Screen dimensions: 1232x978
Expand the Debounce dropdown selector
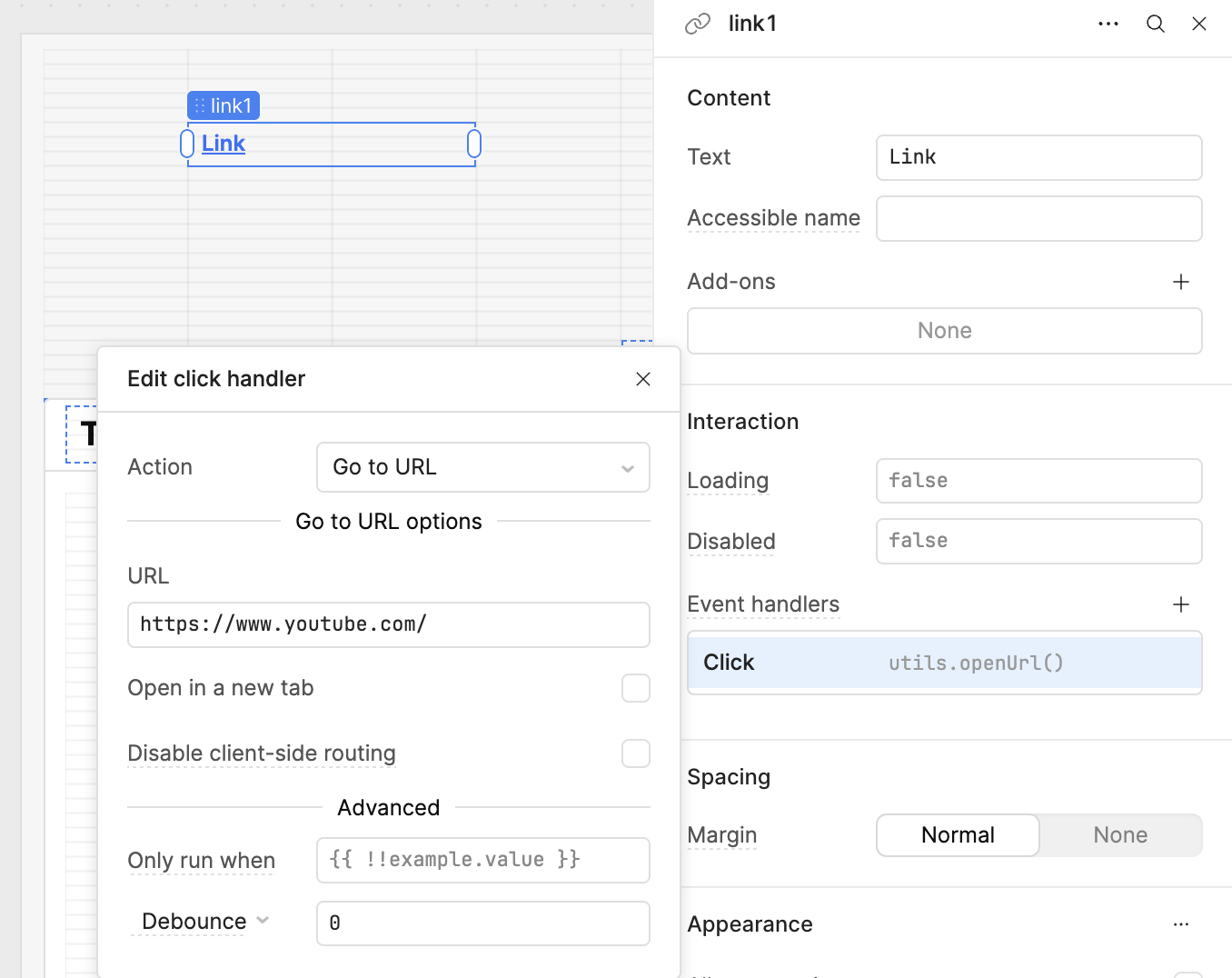point(205,922)
